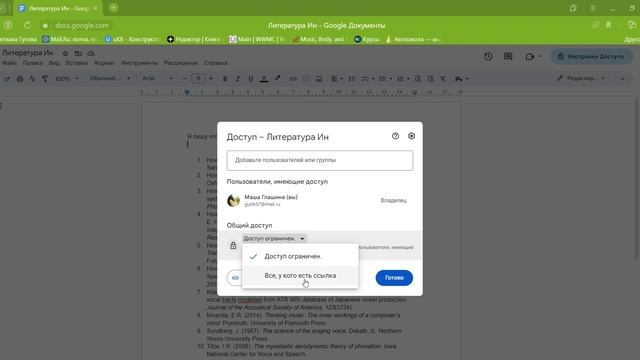Open sharing settings gear in dialog
Screen dimensions: 640x360
(411, 136)
